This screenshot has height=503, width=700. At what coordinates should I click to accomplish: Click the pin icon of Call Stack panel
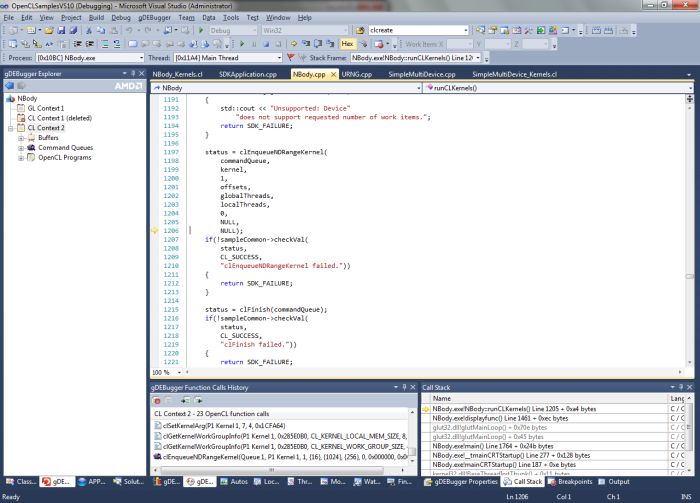click(681, 387)
